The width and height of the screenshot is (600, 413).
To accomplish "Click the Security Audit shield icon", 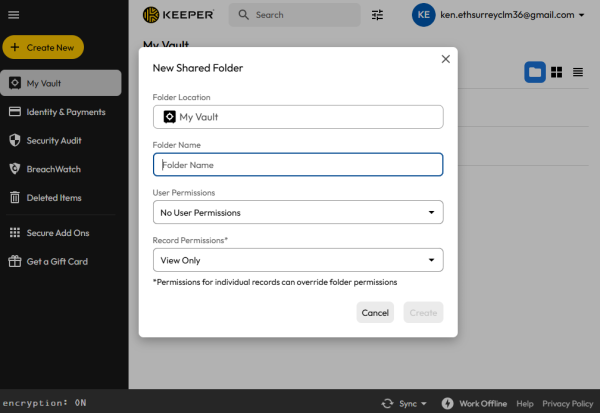I will 15,140.
